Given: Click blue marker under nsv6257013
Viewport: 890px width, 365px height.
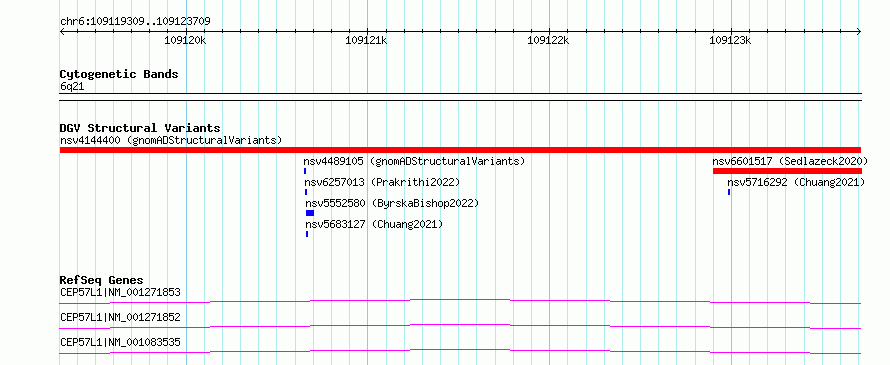Looking at the screenshot, I should (306, 192).
